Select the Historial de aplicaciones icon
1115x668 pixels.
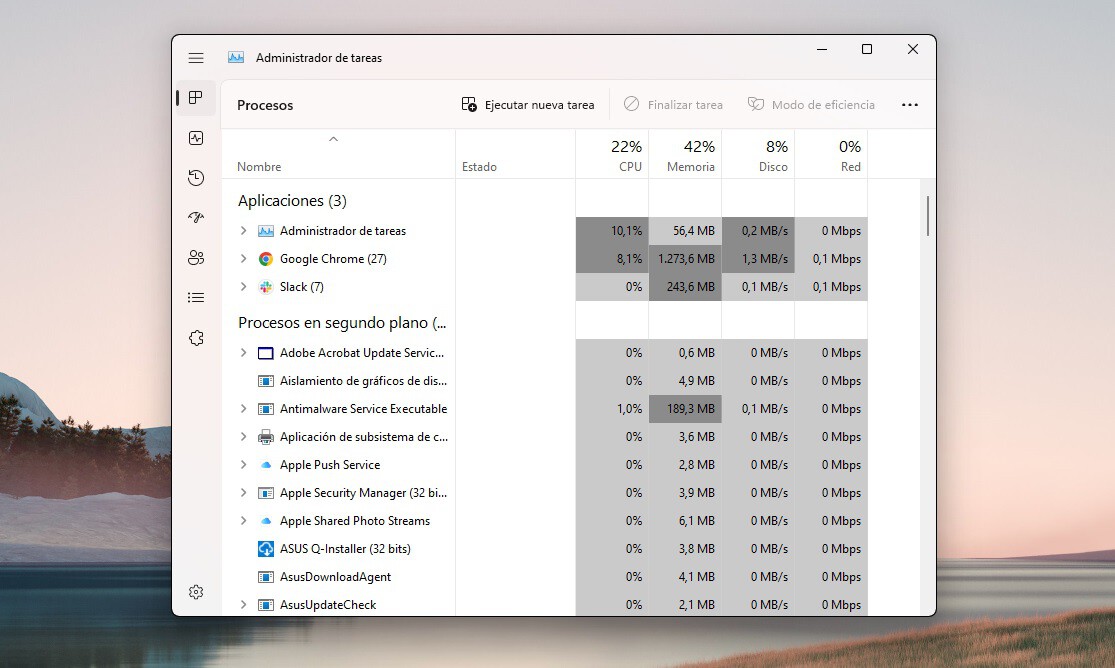coord(196,177)
